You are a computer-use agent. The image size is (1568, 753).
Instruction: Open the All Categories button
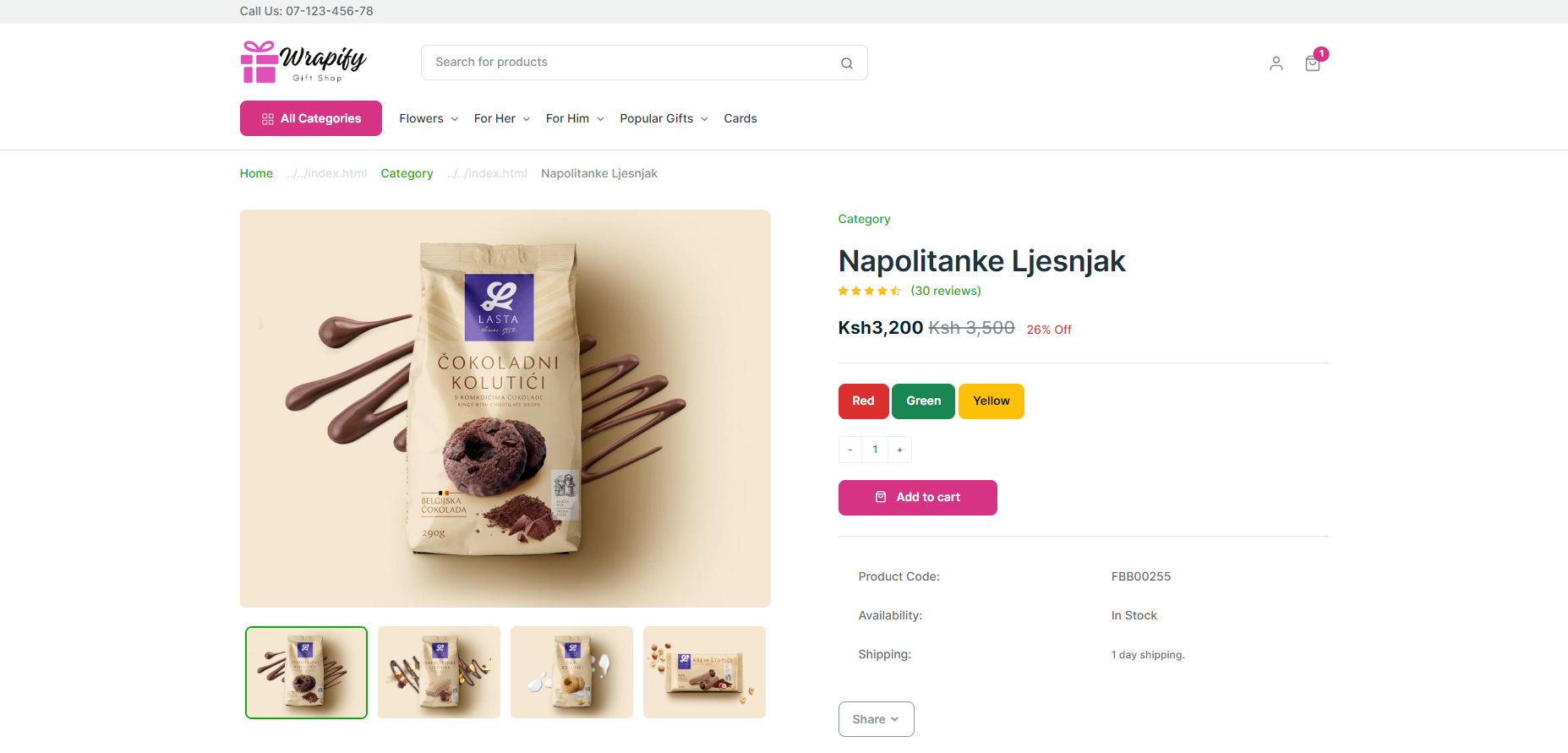(x=310, y=118)
